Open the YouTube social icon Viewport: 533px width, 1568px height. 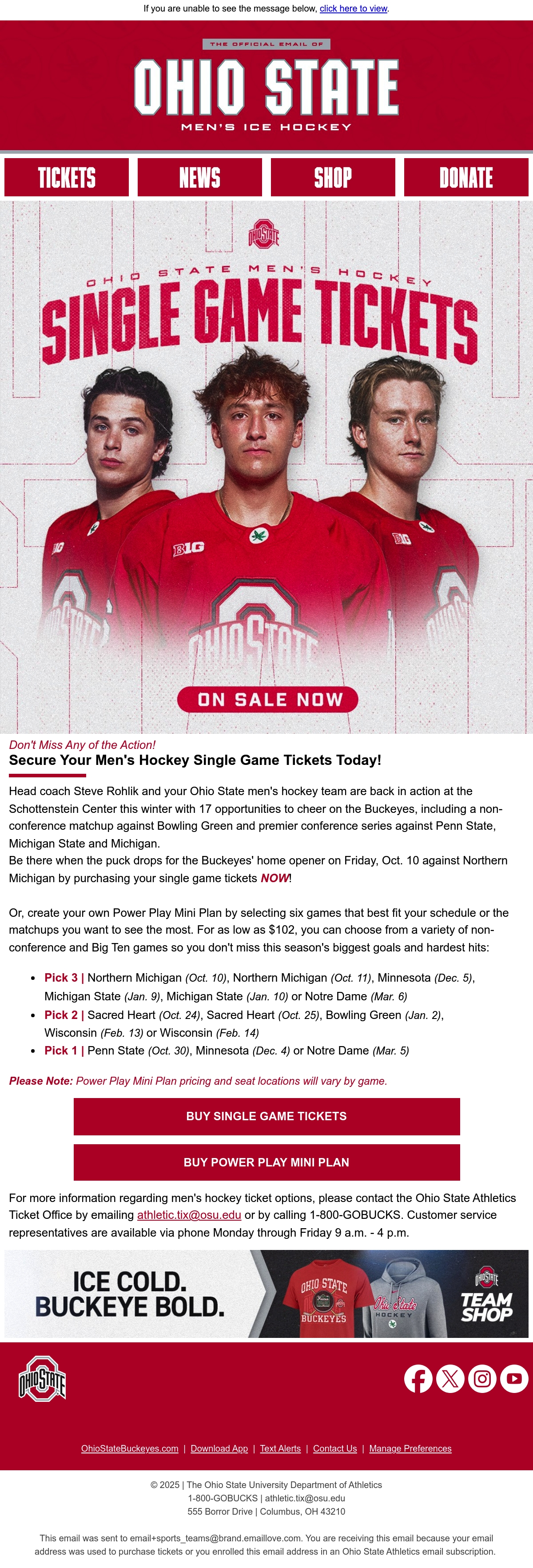(x=514, y=1379)
